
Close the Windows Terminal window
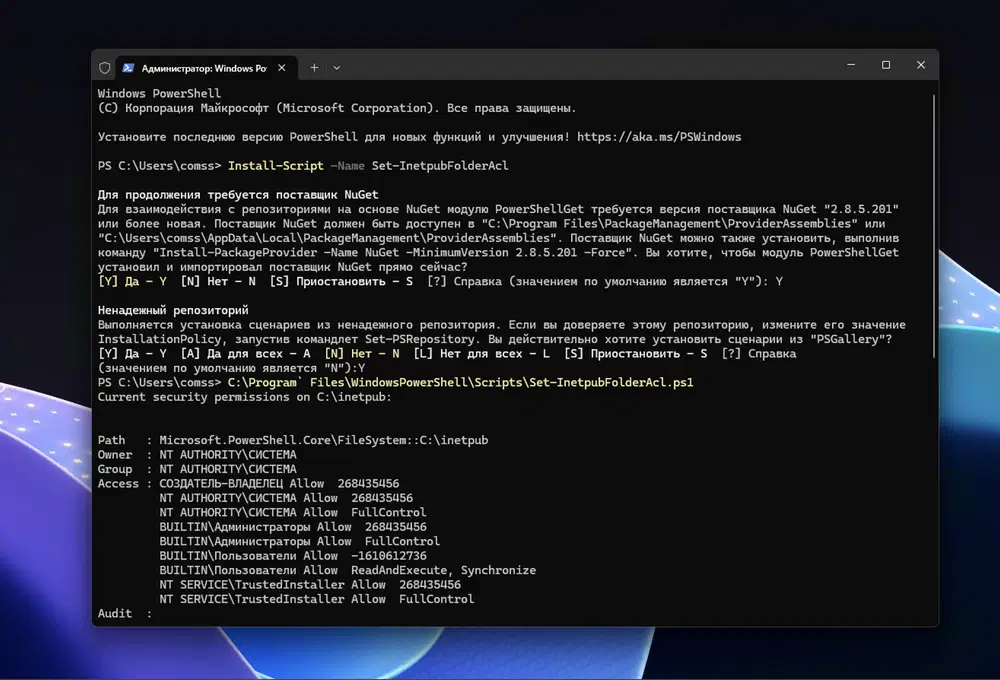tap(921, 65)
